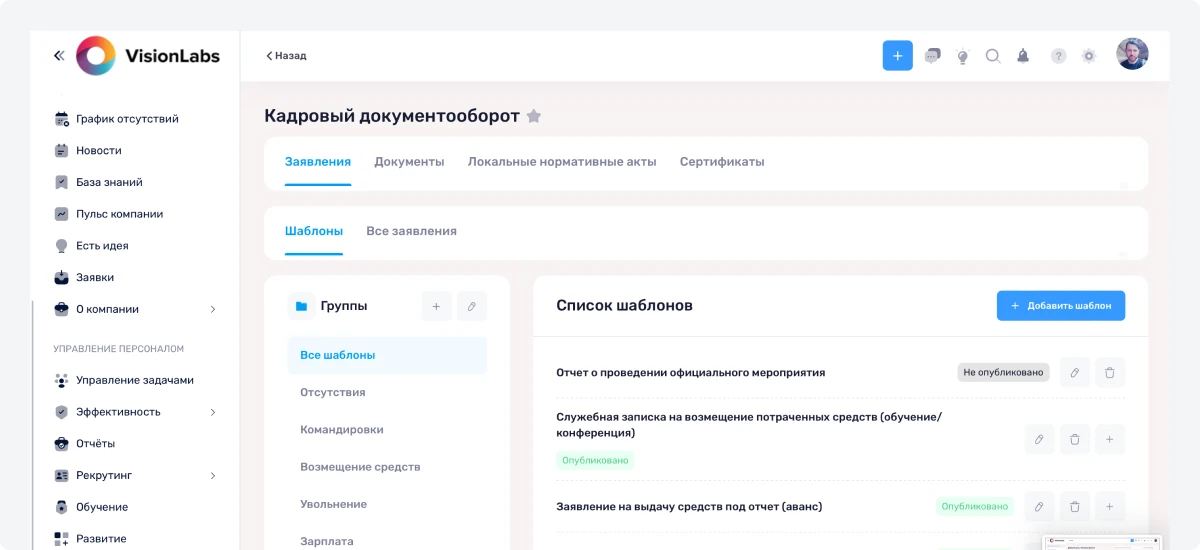Image resolution: width=1200 pixels, height=550 pixels.
Task: Open Обучение in sidebar
Action: 102,507
